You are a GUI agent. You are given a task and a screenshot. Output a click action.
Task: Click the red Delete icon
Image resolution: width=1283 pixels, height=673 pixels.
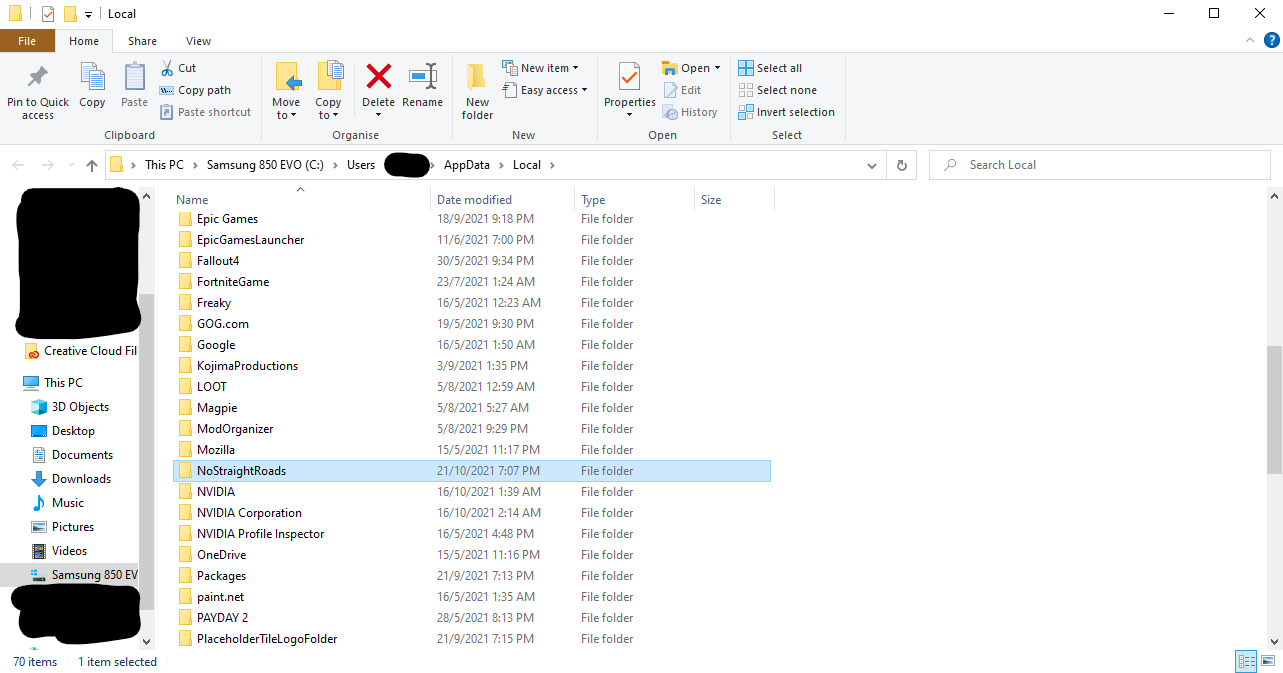378,76
